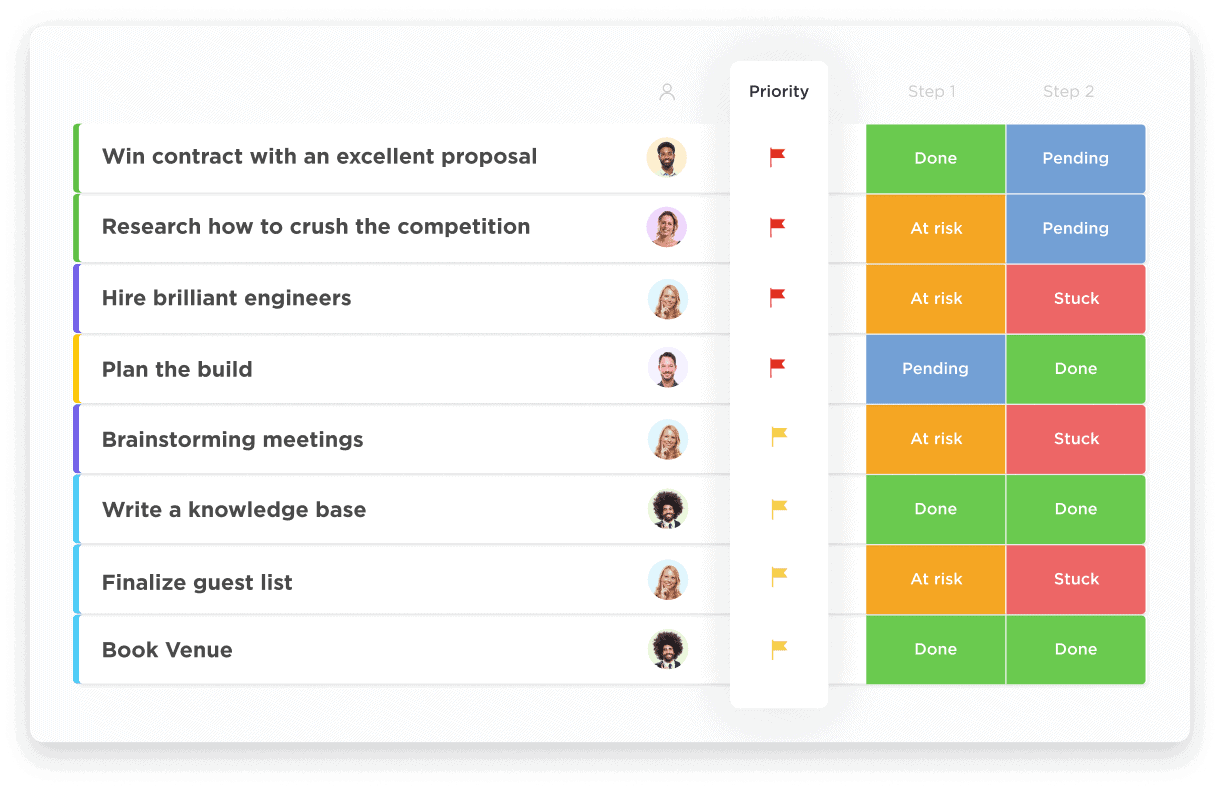Click assignee avatar on Research competition row
The height and width of the screenshot is (793, 1220).
click(666, 227)
